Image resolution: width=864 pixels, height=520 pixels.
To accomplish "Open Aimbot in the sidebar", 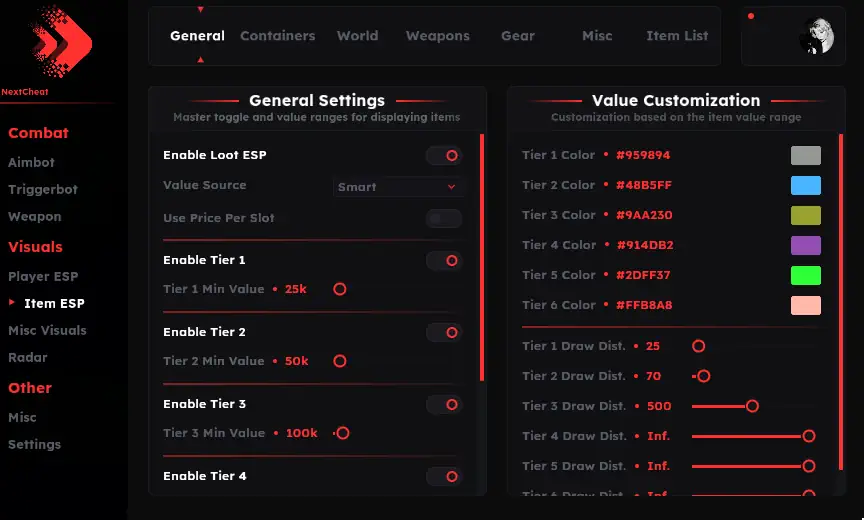I will [x=31, y=162].
